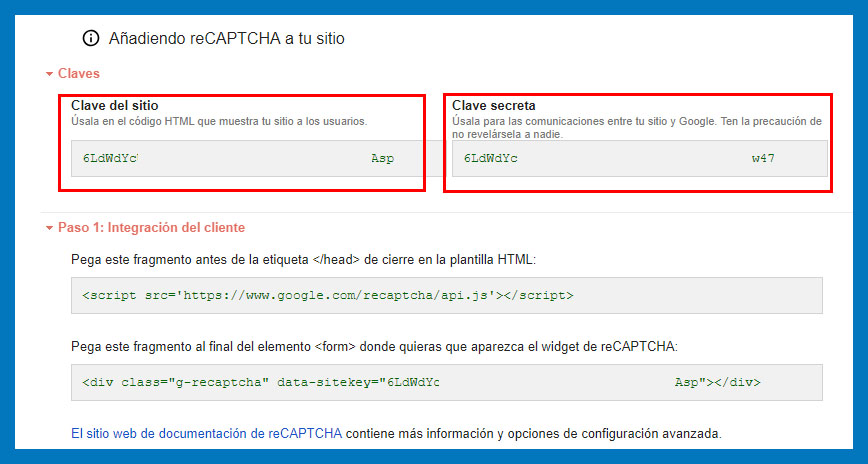Collapse the Claves section arrow
Image resolution: width=868 pixels, height=464 pixels.
pos(49,74)
